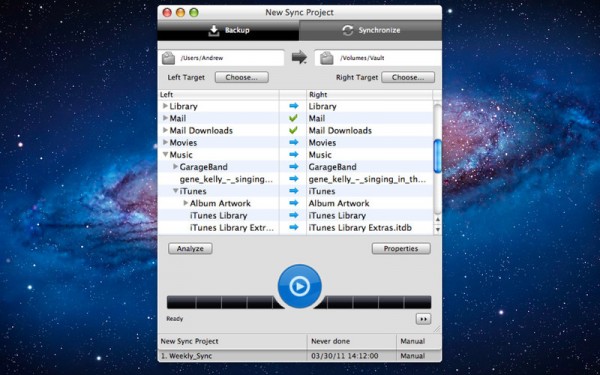
Task: Click the sync direction arrow between targets
Action: (299, 58)
